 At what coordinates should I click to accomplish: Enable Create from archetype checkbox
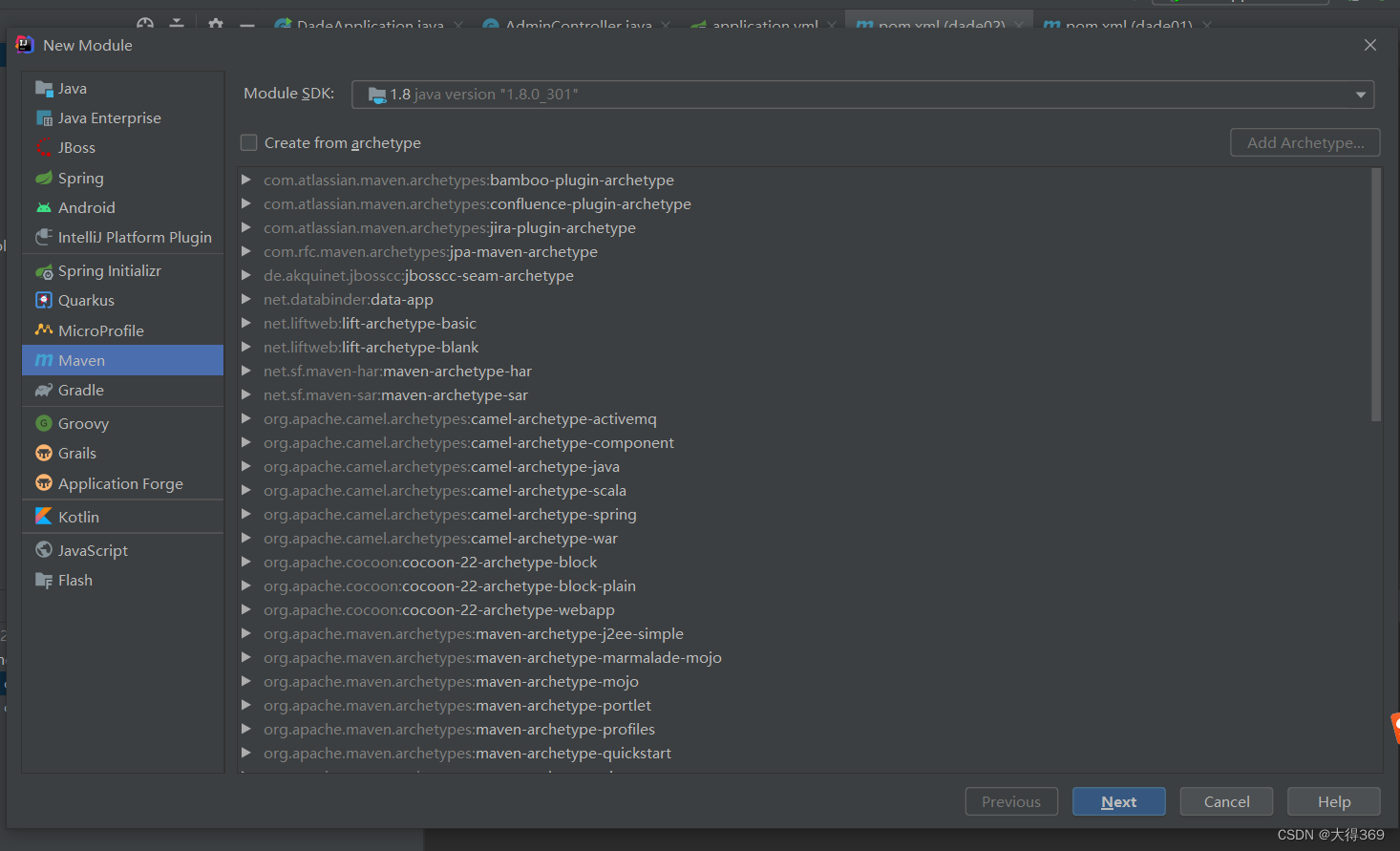pos(249,142)
